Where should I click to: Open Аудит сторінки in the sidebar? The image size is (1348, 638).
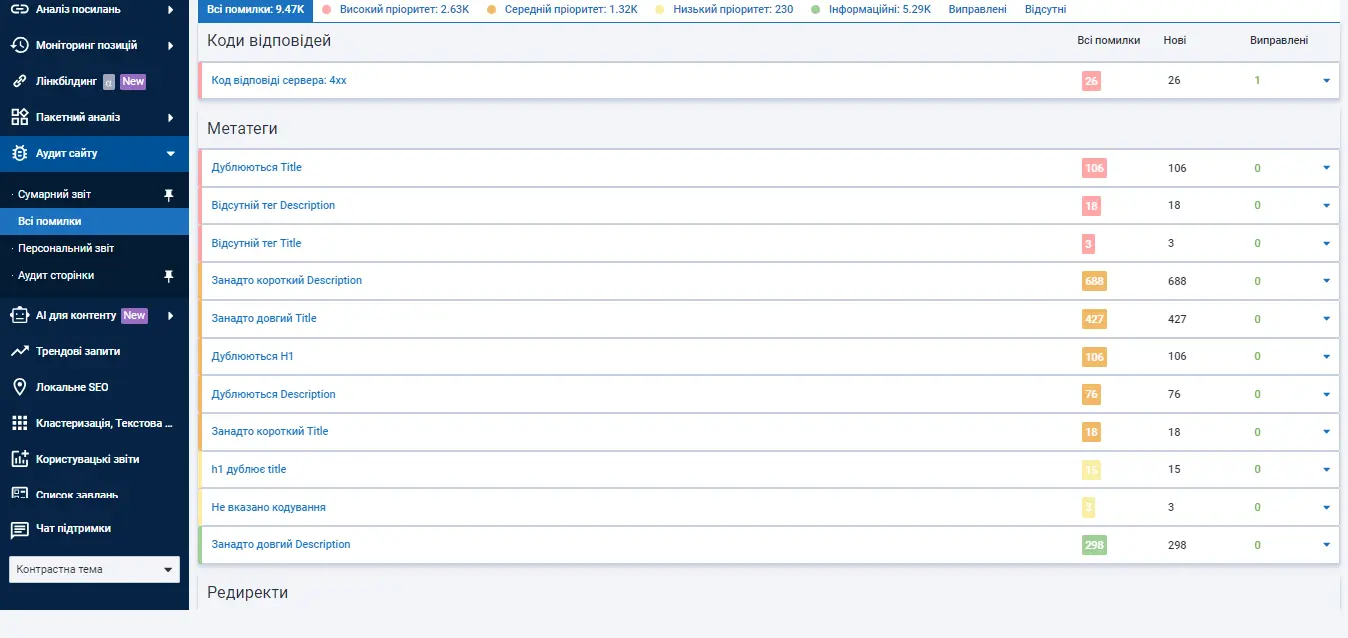56,275
